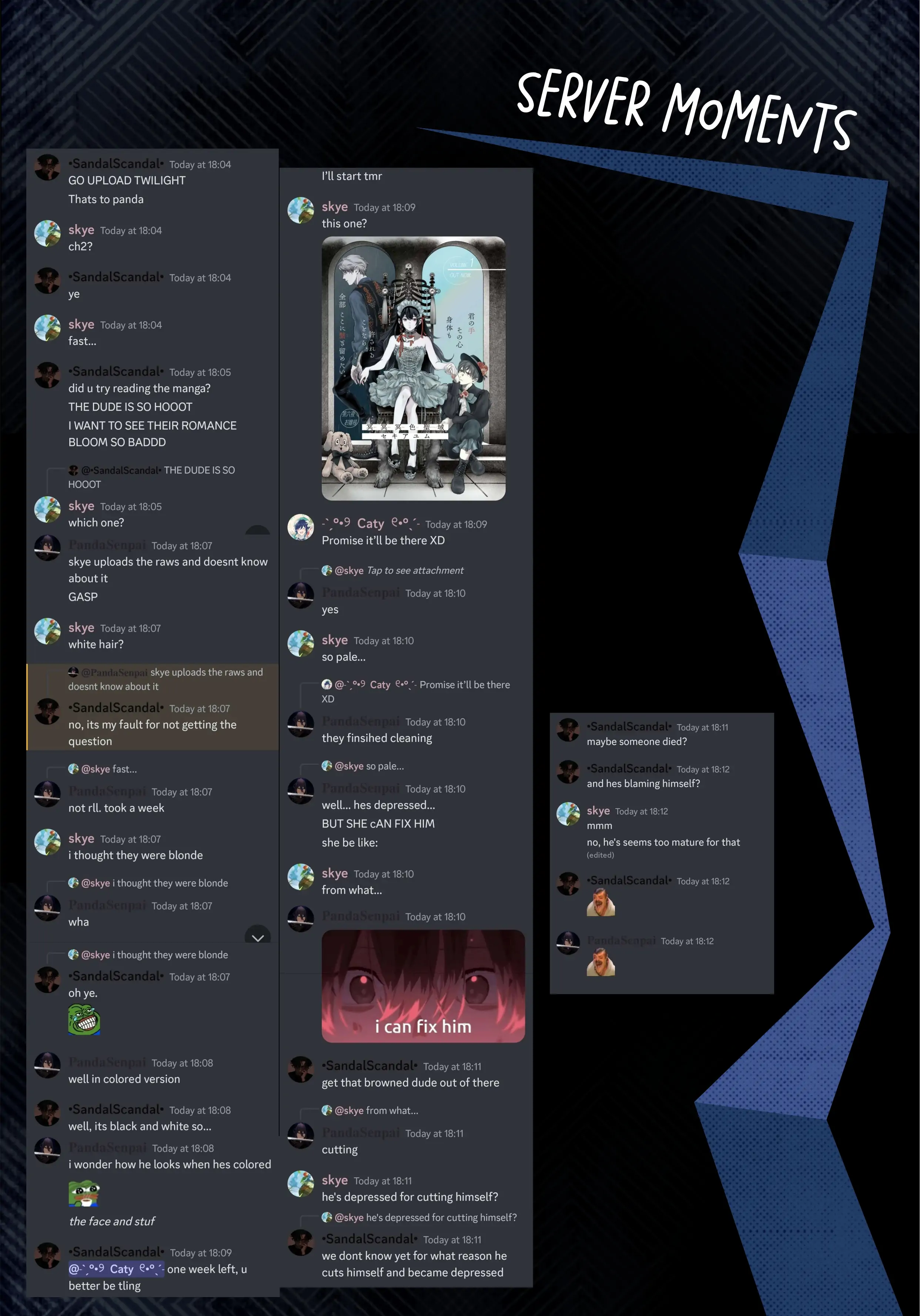This screenshot has height=1316, width=920.
Task: Click PandaSenpai's avatar beside 'cutting'
Action: coord(300,1136)
